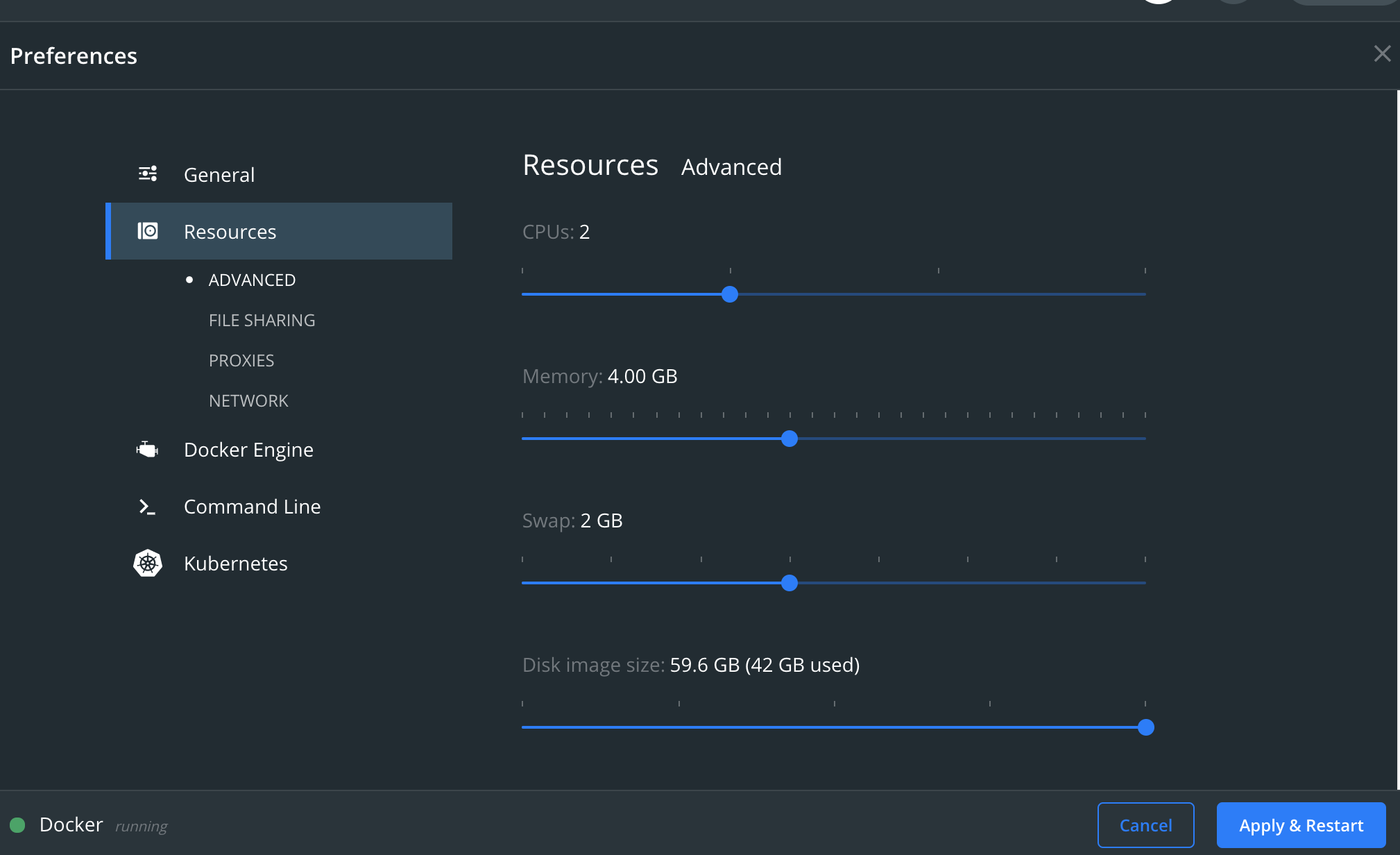Click the CPUs slider handle
1400x855 pixels.
(x=729, y=294)
